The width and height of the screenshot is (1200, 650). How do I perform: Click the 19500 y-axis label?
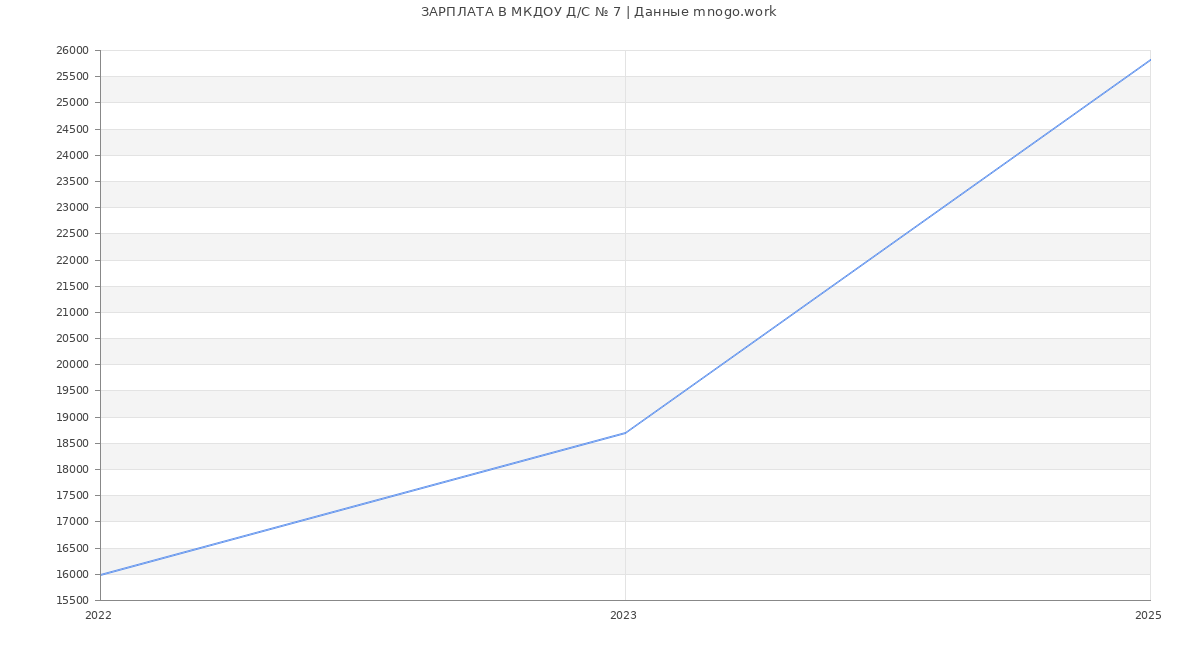[73, 391]
